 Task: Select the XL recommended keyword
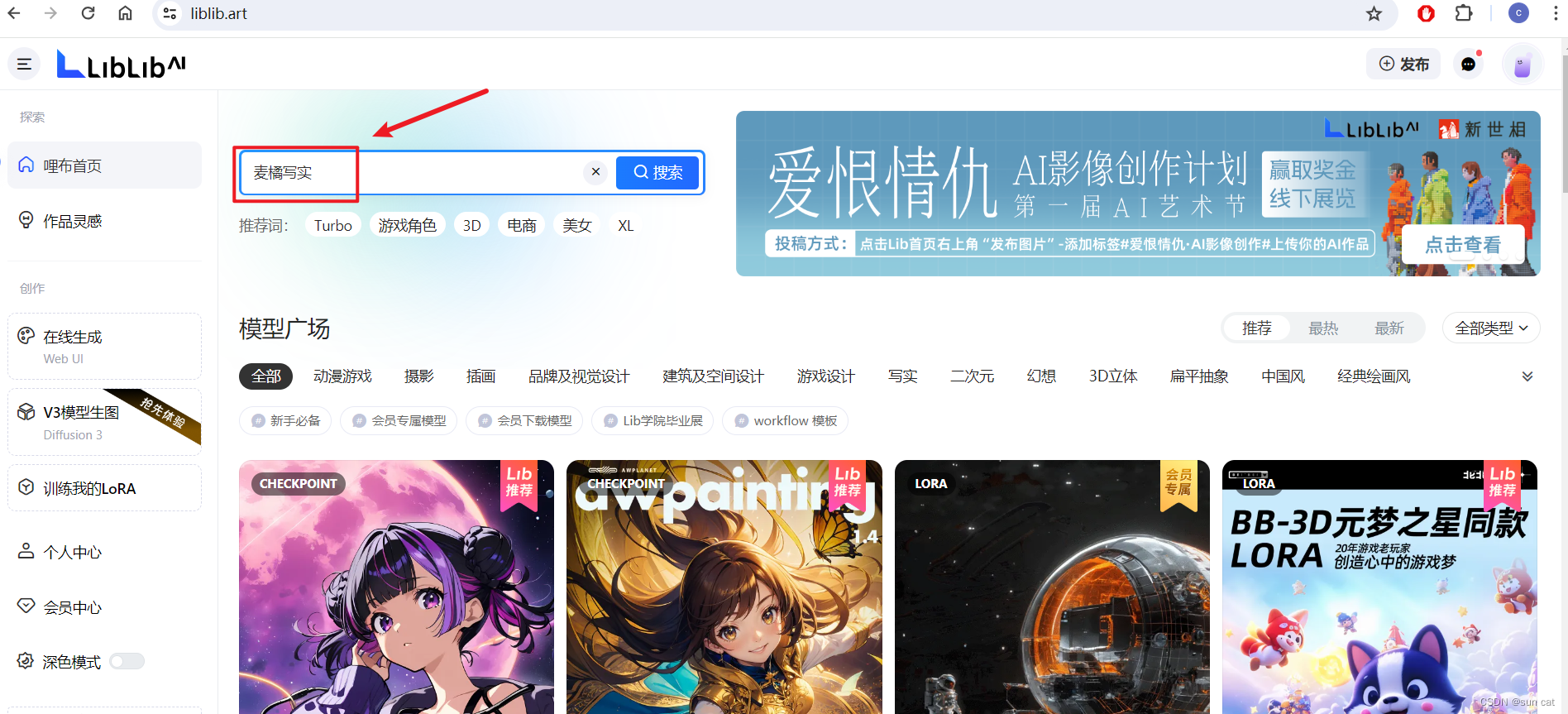[626, 225]
